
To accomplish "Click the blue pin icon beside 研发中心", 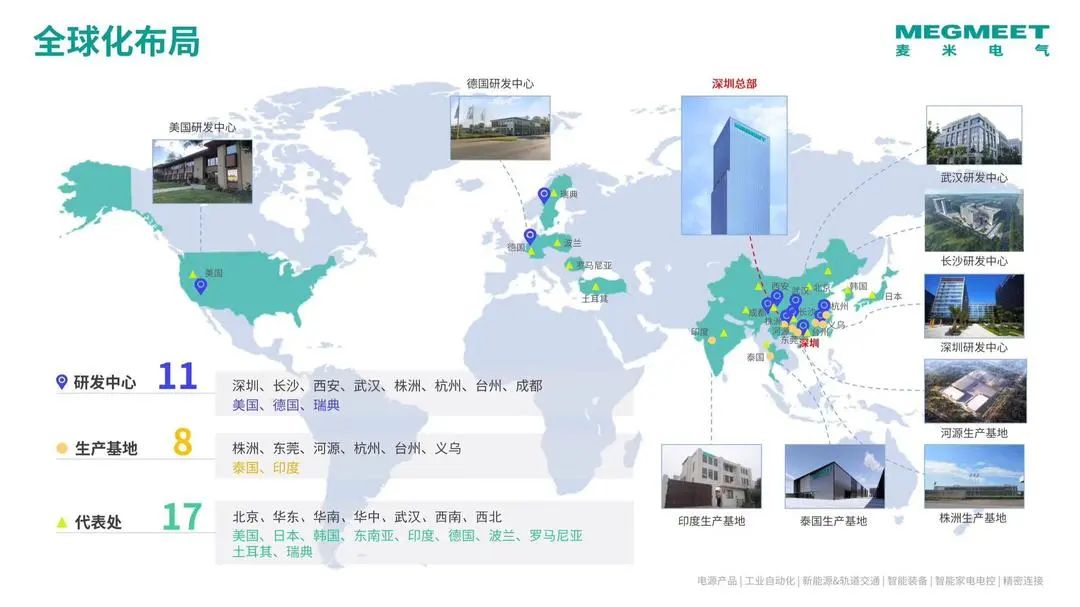I will click(x=61, y=381).
